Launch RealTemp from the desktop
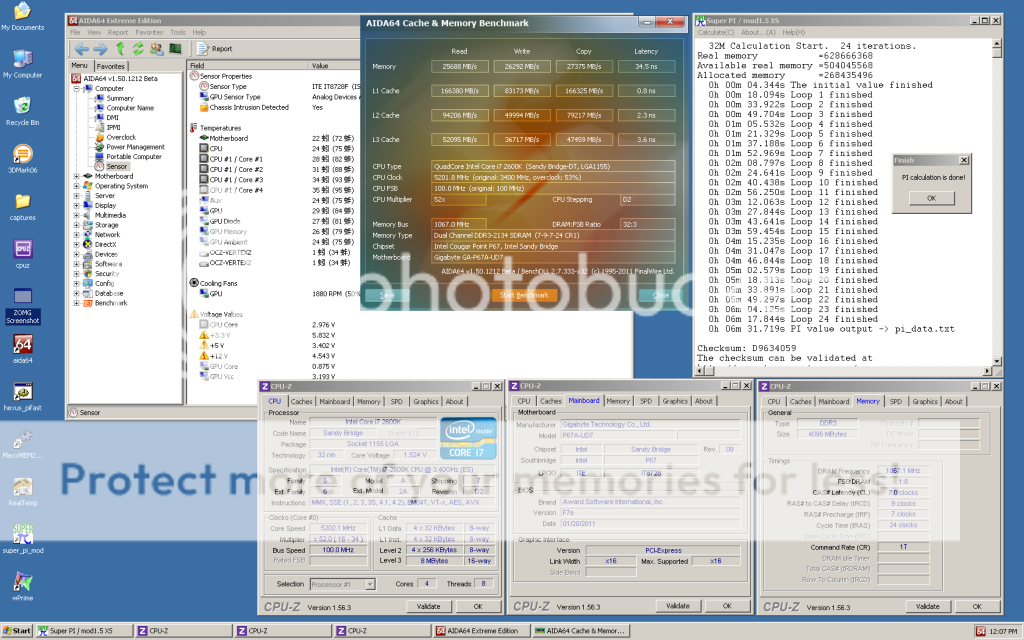 click(x=22, y=491)
